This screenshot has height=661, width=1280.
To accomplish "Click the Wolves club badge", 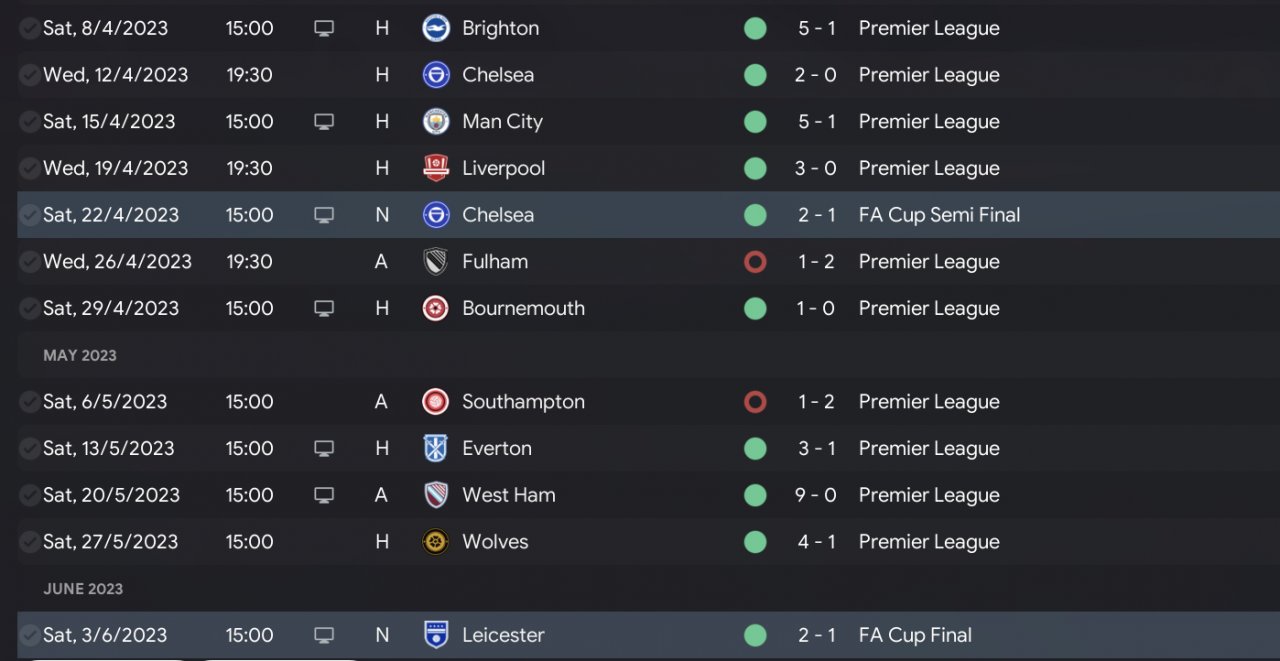I will click(x=436, y=542).
